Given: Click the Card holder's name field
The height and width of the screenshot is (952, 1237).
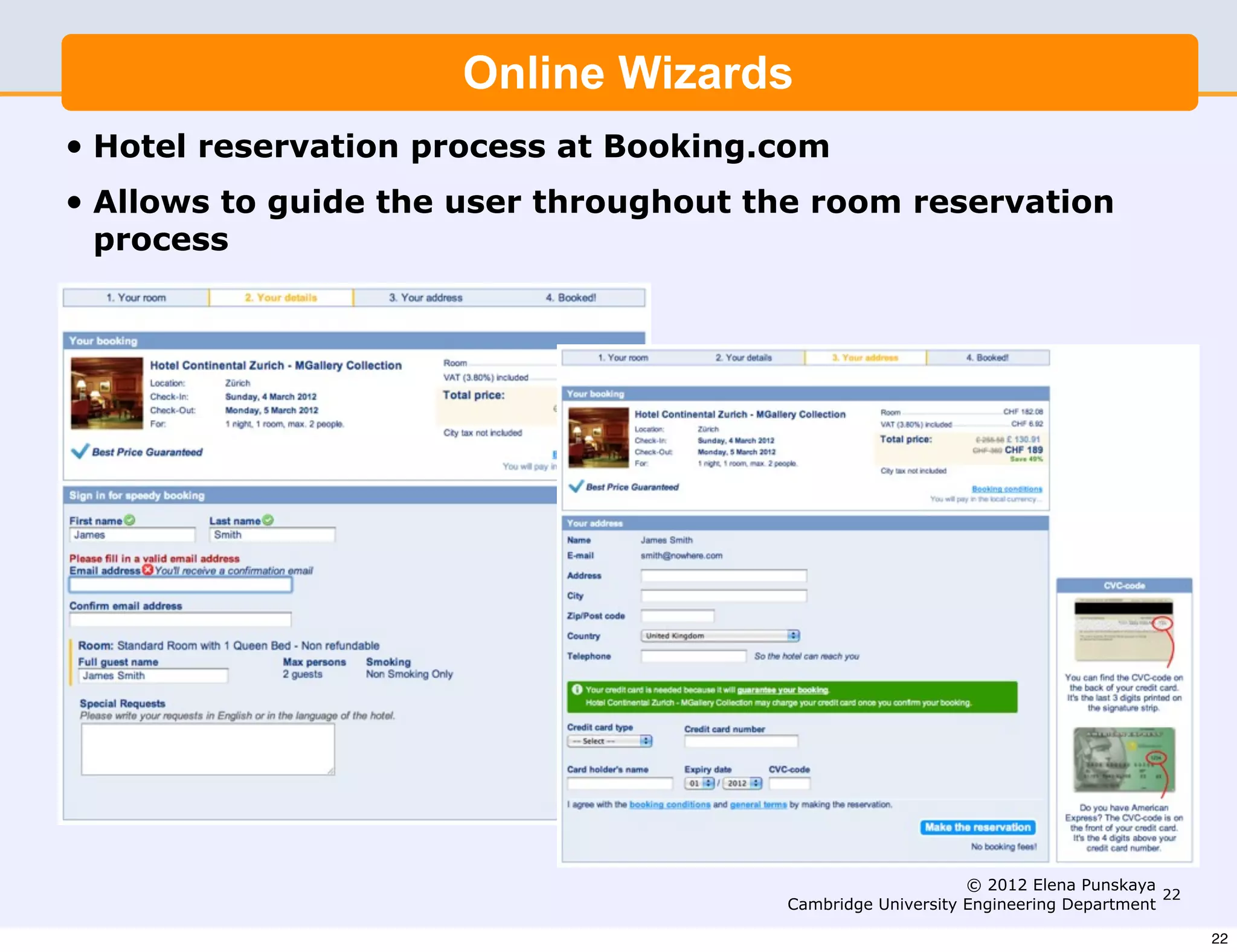Looking at the screenshot, I should 620,783.
